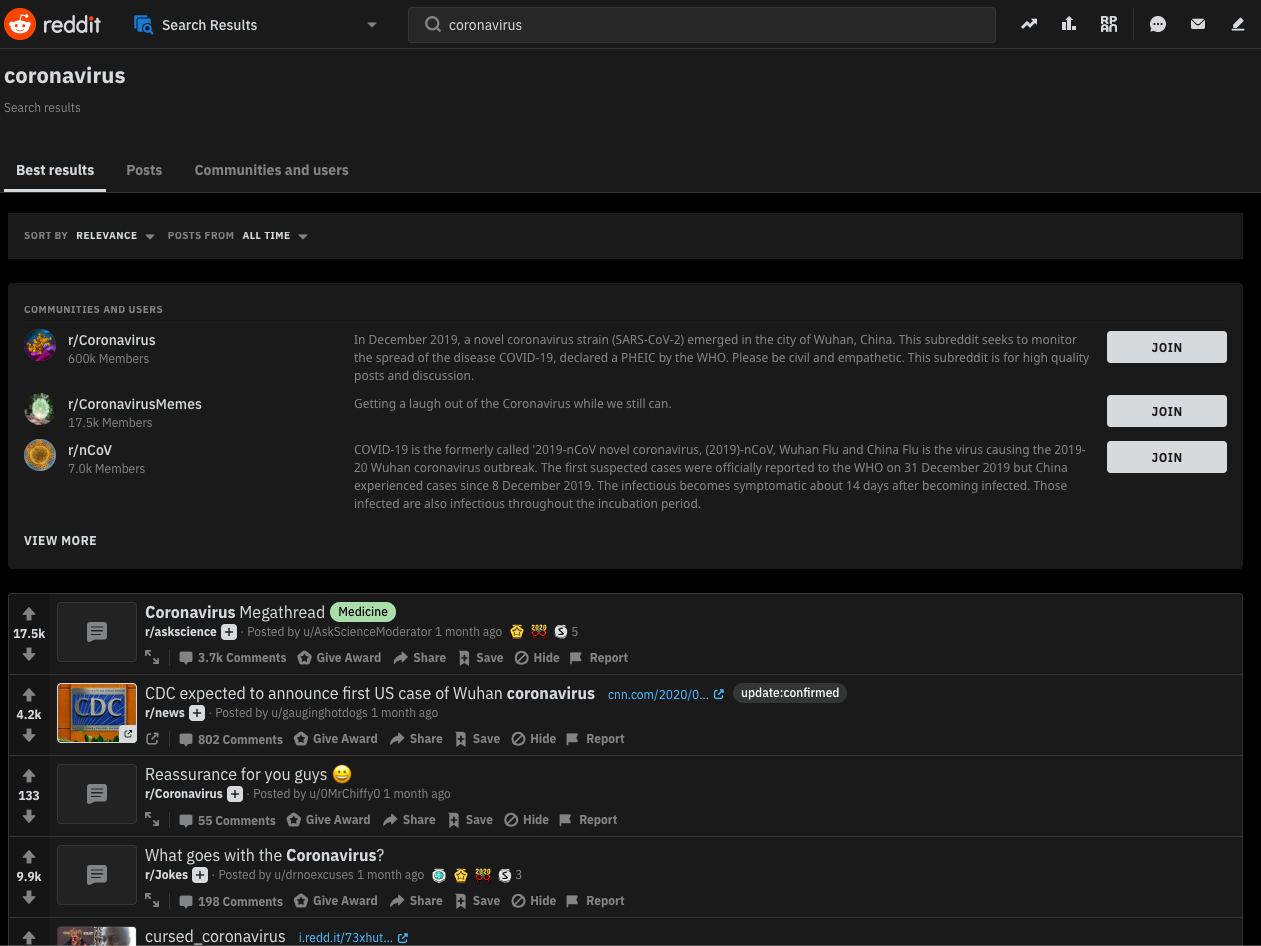Open RPAN from the top navigation
This screenshot has width=1261, height=946.
1108,24
